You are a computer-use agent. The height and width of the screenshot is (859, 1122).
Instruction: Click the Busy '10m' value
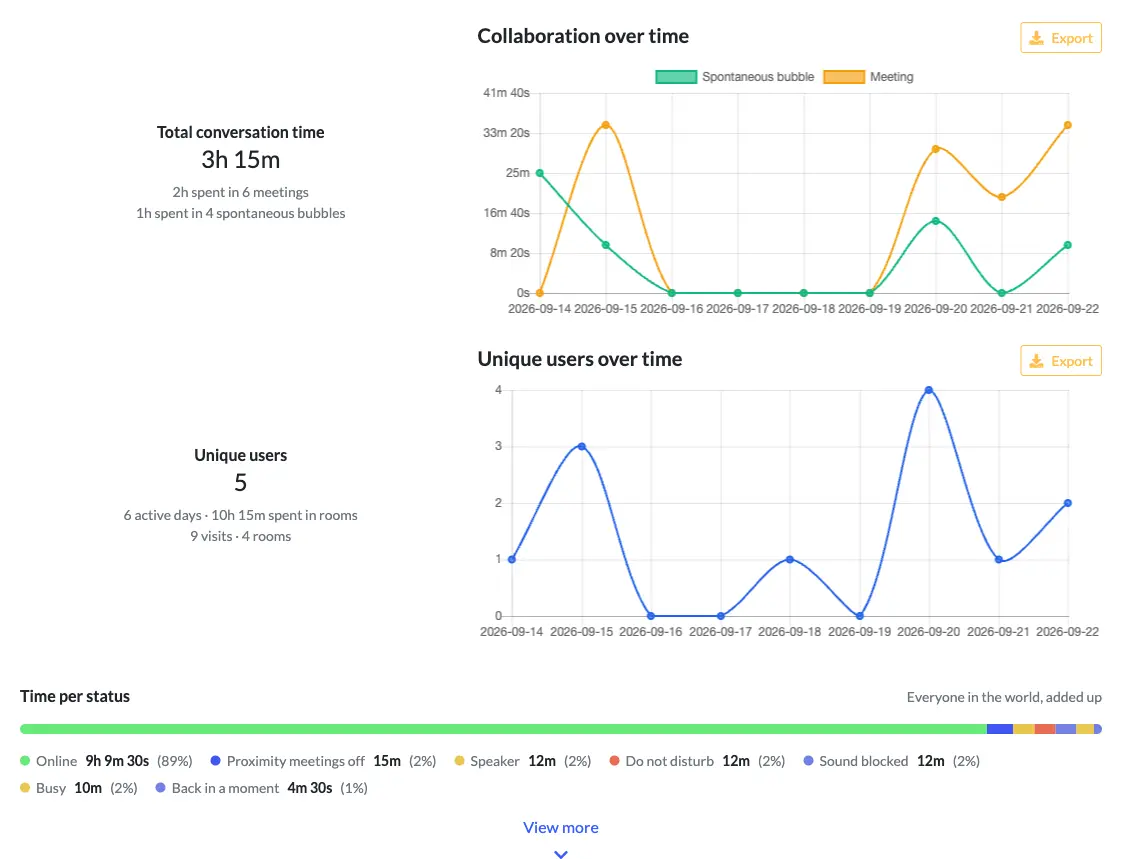pos(88,788)
